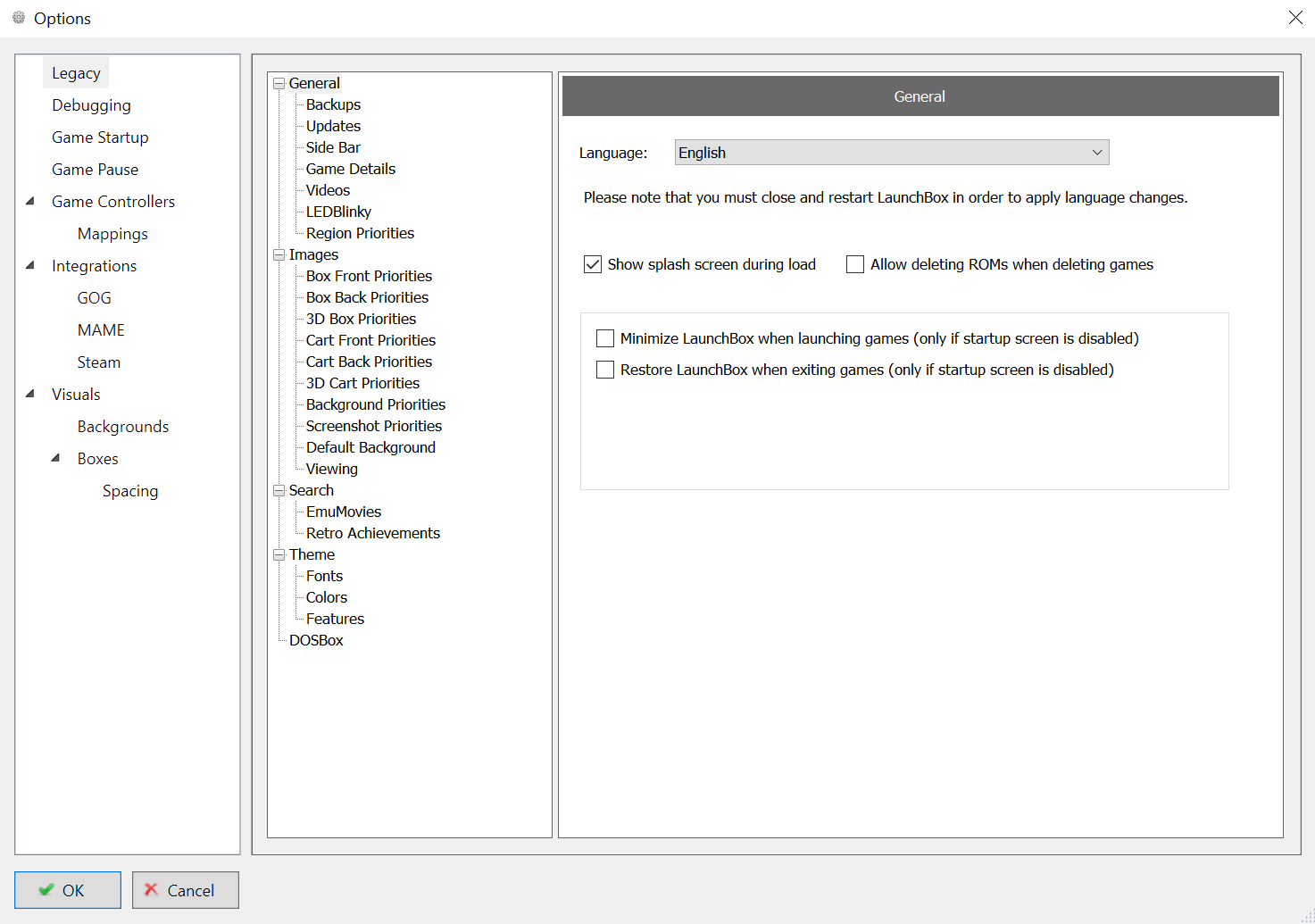Select Images node in the tree
Image resolution: width=1315 pixels, height=924 pixels.
pos(313,254)
